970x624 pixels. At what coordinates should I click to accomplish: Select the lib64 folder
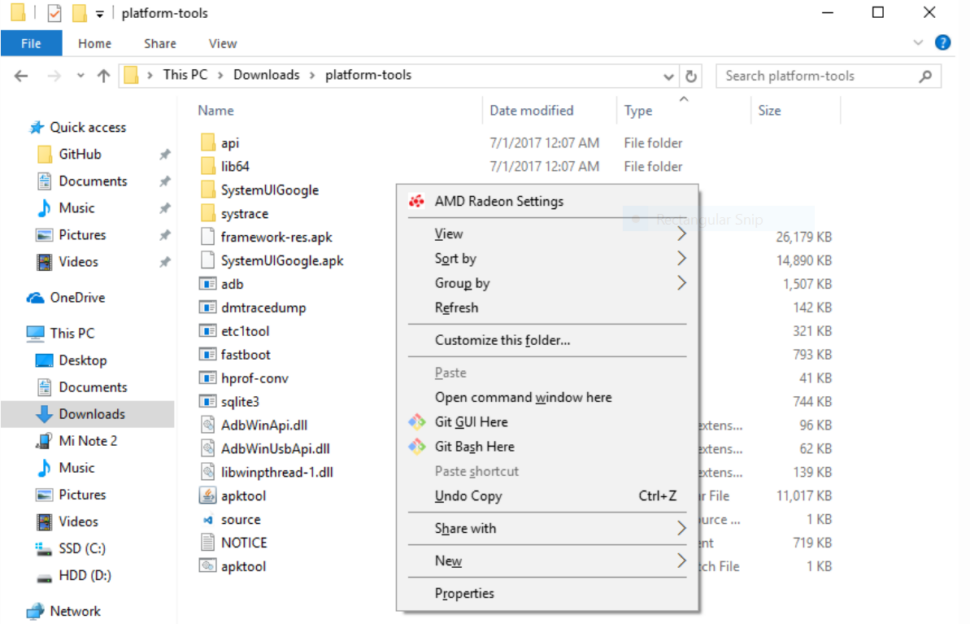235,166
